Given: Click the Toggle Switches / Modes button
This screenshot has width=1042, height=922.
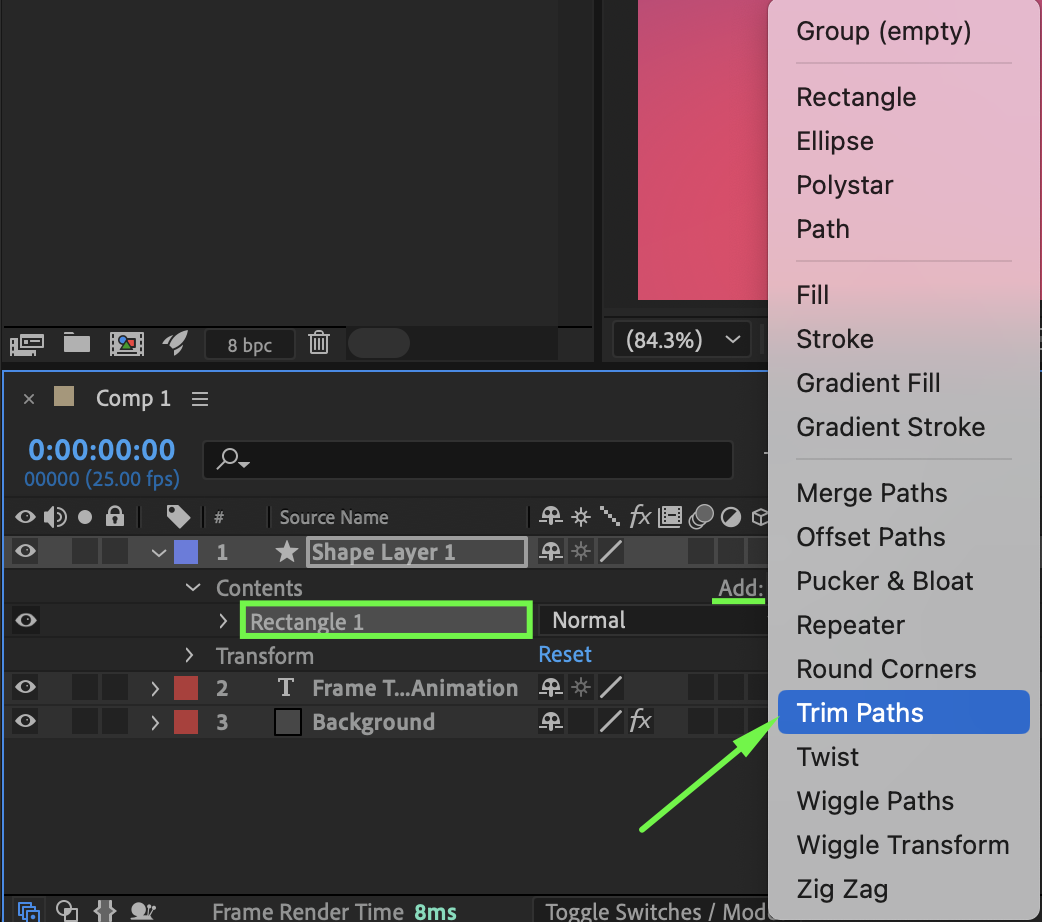Looking at the screenshot, I should point(652,911).
